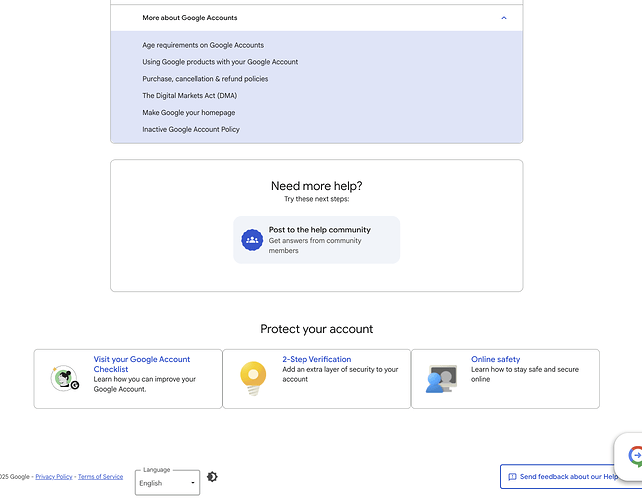Open the floating Google chat widget

pyautogui.click(x=633, y=456)
